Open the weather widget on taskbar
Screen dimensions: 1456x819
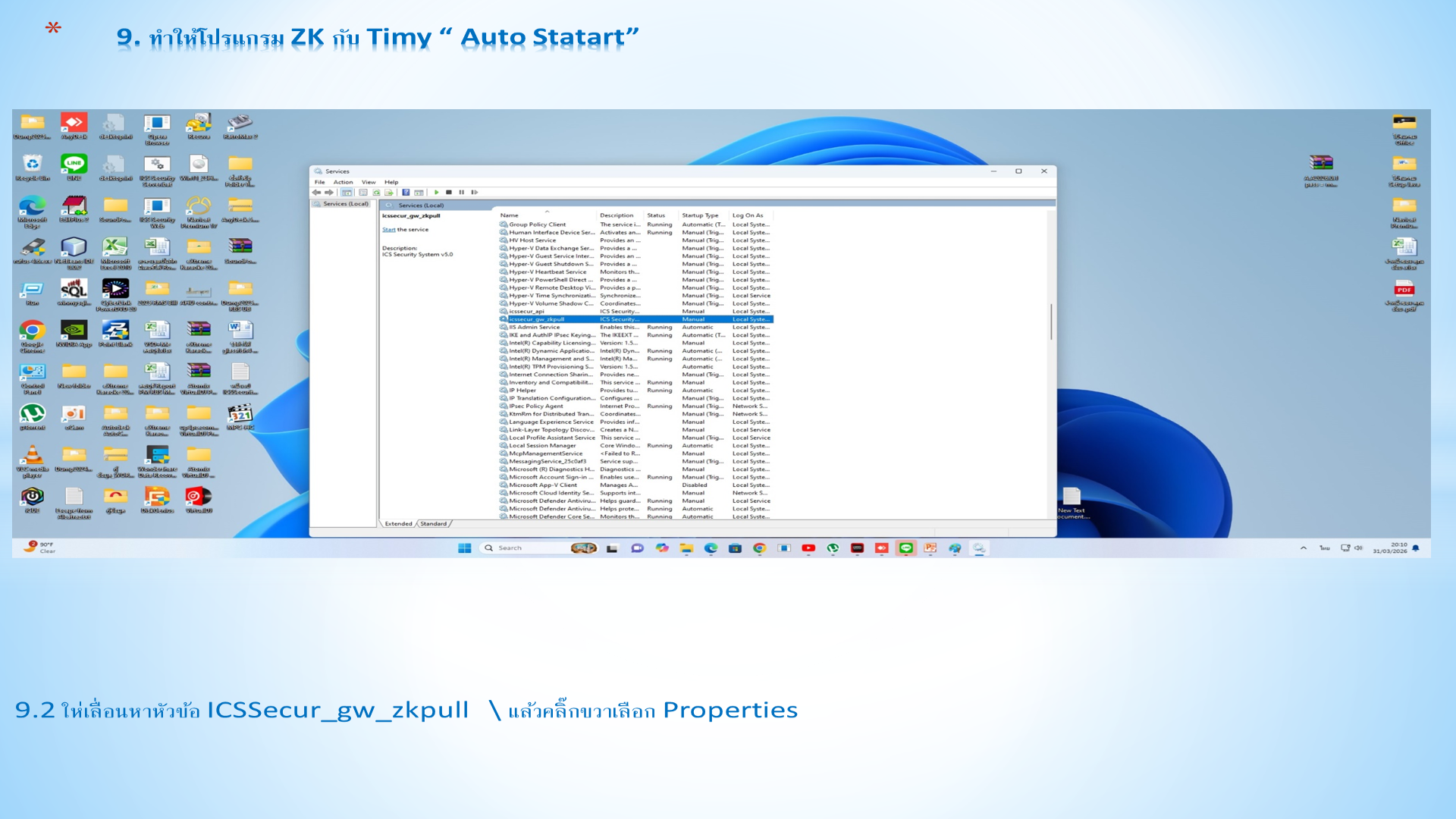pos(39,548)
